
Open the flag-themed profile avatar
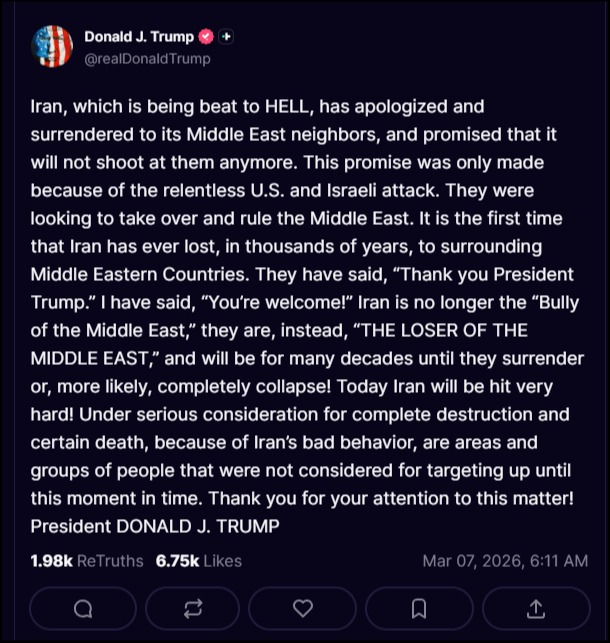coord(52,47)
